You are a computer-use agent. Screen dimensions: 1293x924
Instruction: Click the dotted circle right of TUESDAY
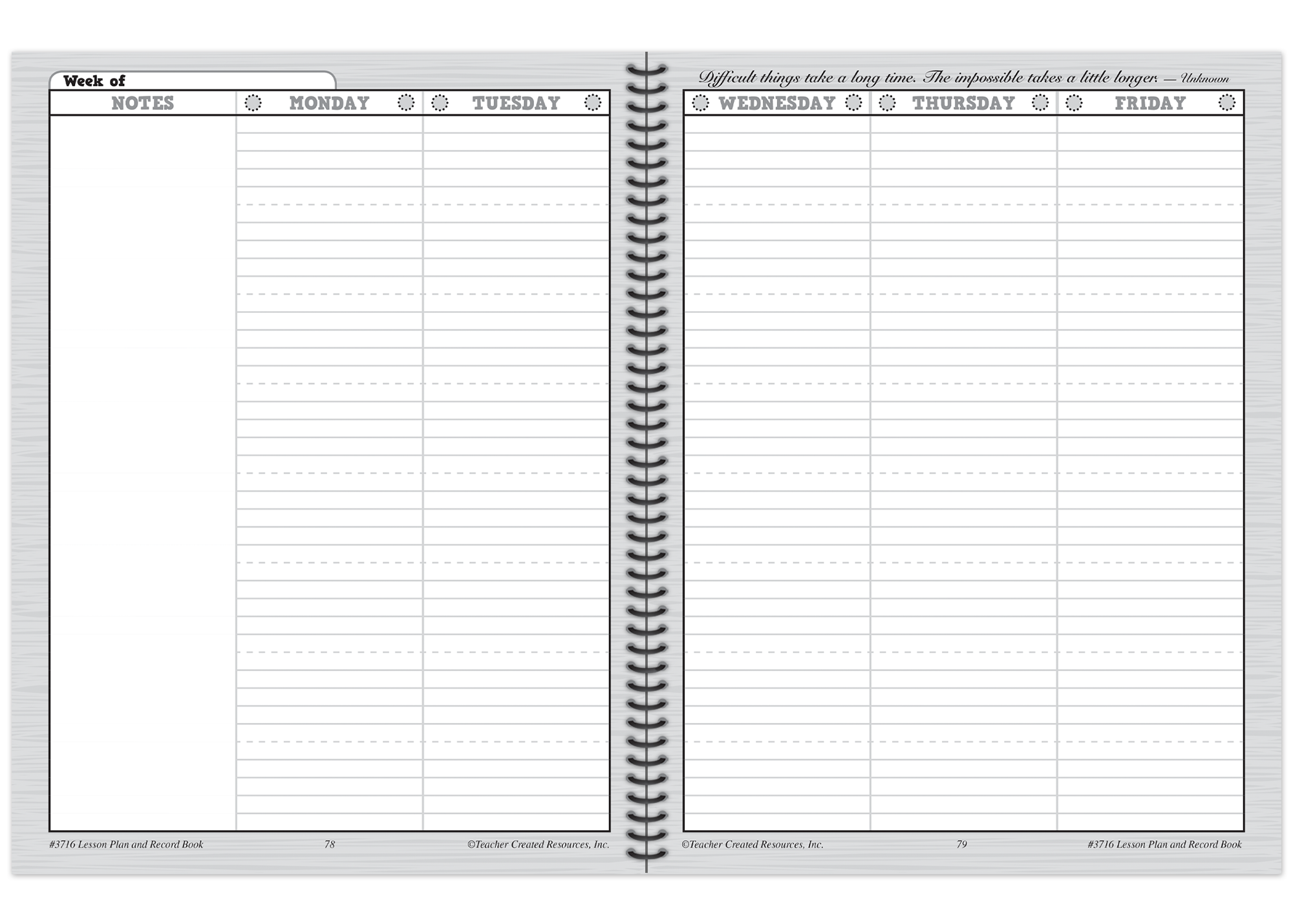click(593, 103)
